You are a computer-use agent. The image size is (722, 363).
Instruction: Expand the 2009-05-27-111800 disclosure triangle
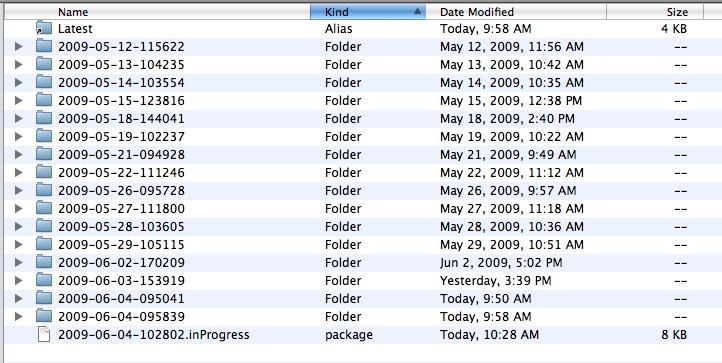point(18,208)
